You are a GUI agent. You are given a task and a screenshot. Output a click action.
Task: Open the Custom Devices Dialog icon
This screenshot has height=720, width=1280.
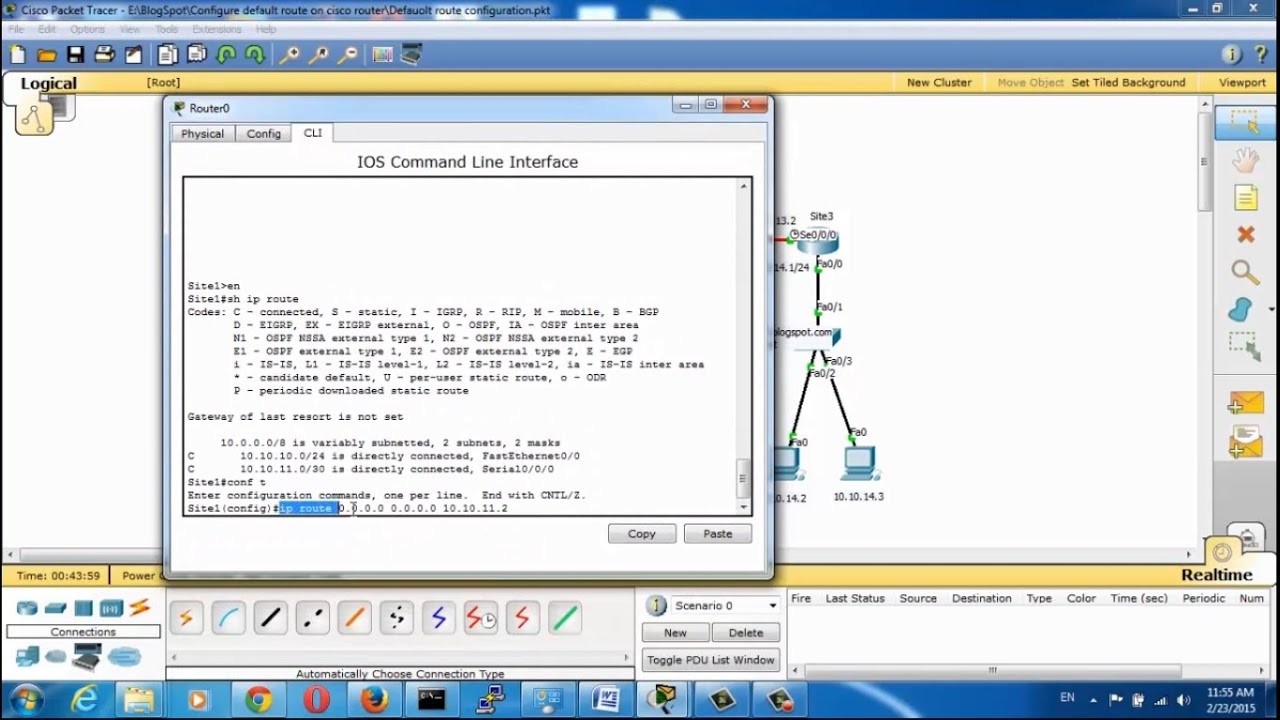coord(411,55)
